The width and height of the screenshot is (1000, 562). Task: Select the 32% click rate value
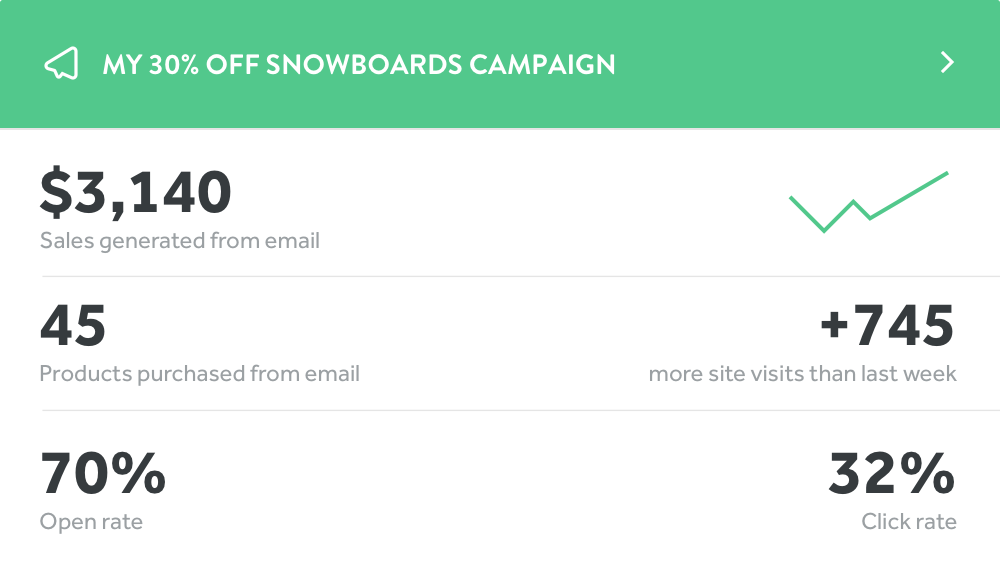coord(892,473)
